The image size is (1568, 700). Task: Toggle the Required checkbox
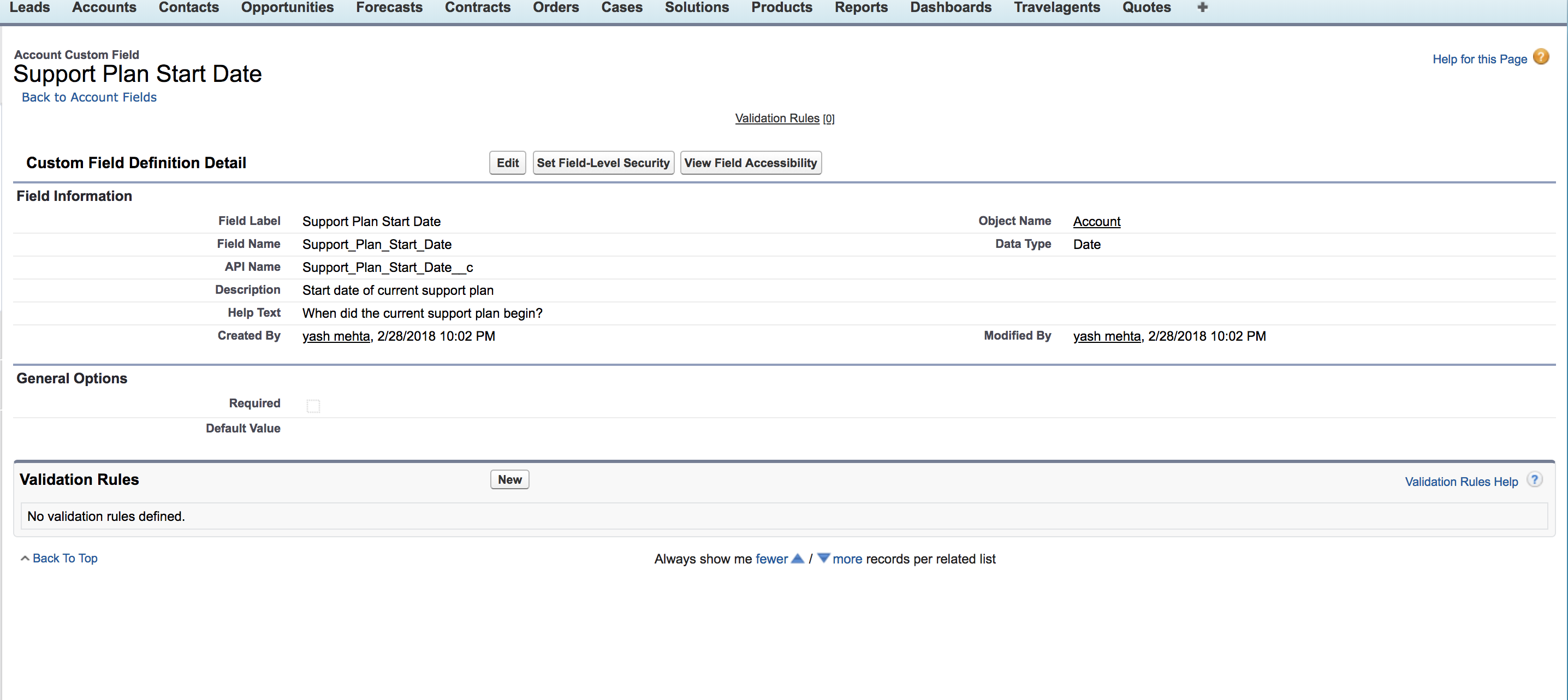click(313, 405)
